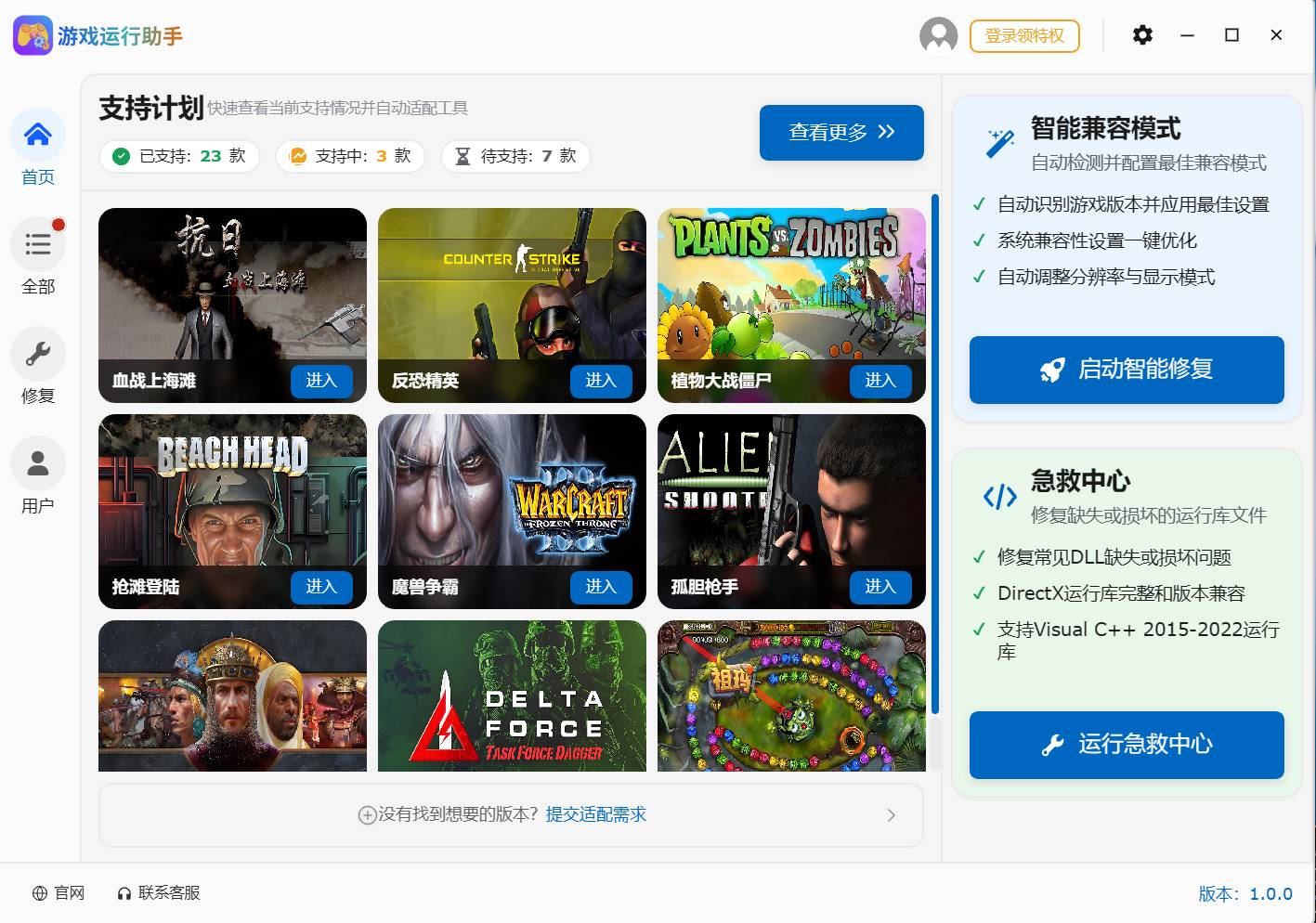The width and height of the screenshot is (1316, 923).
Task: Open the 提交适配需求 link
Action: click(x=596, y=814)
